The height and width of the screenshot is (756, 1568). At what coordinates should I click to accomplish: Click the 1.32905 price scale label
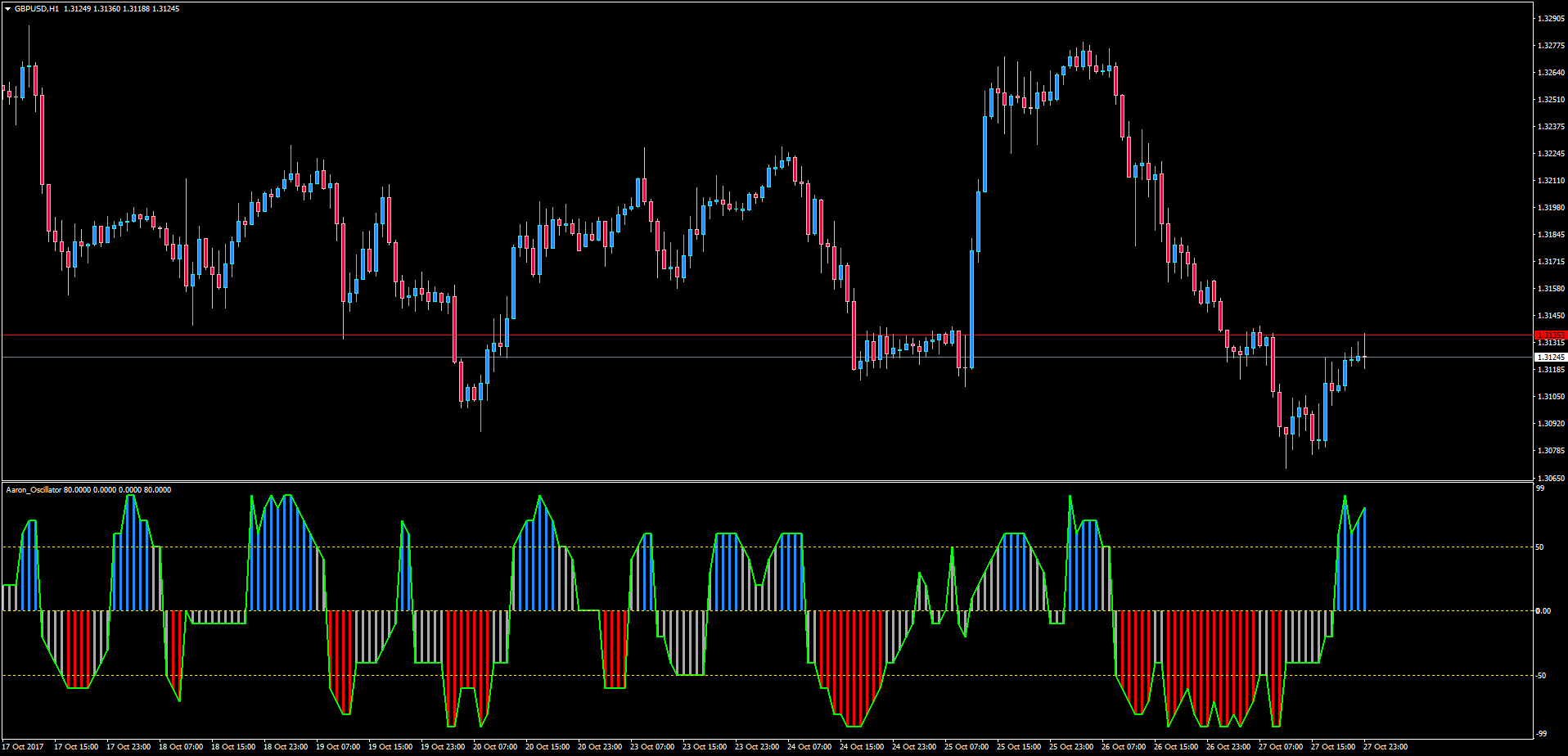coord(1551,18)
